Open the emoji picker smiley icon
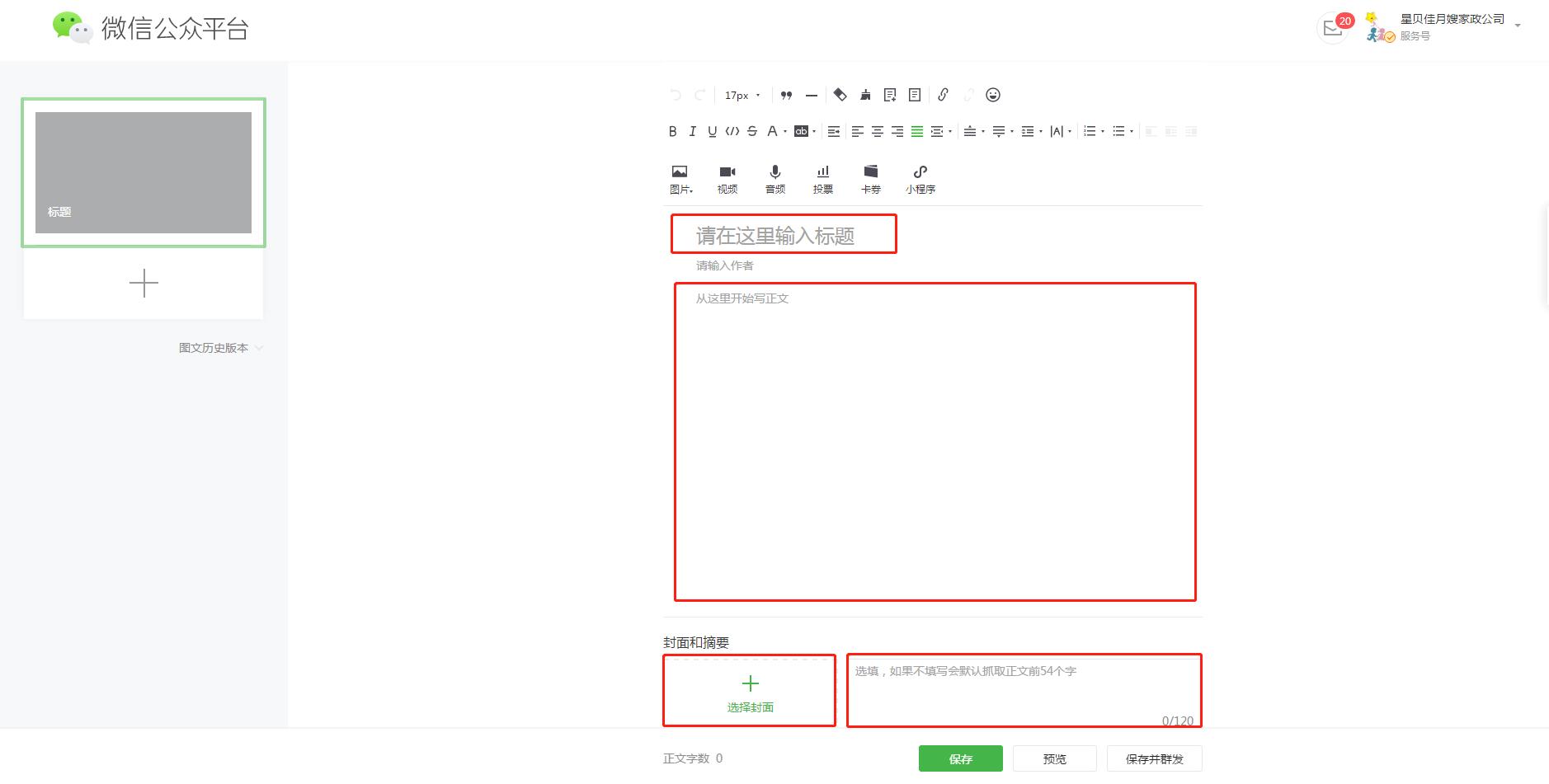The image size is (1549, 784). click(993, 95)
